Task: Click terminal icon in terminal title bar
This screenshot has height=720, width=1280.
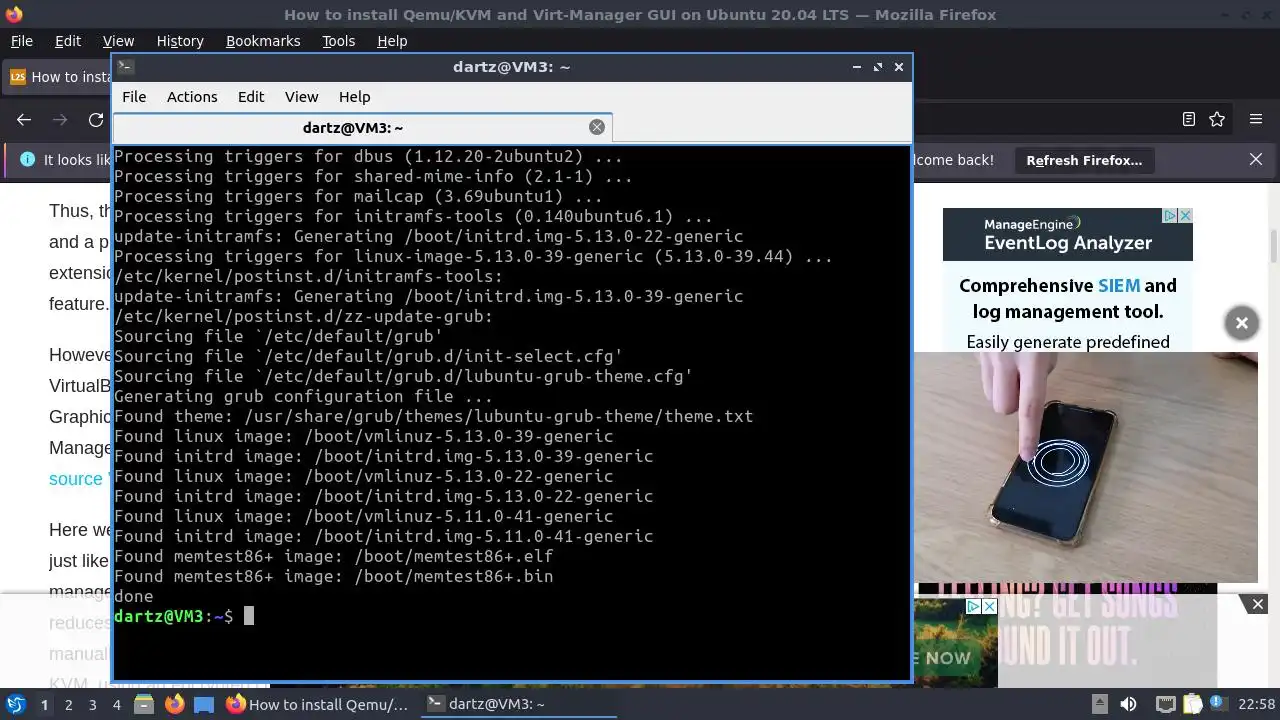Action: click(x=125, y=67)
